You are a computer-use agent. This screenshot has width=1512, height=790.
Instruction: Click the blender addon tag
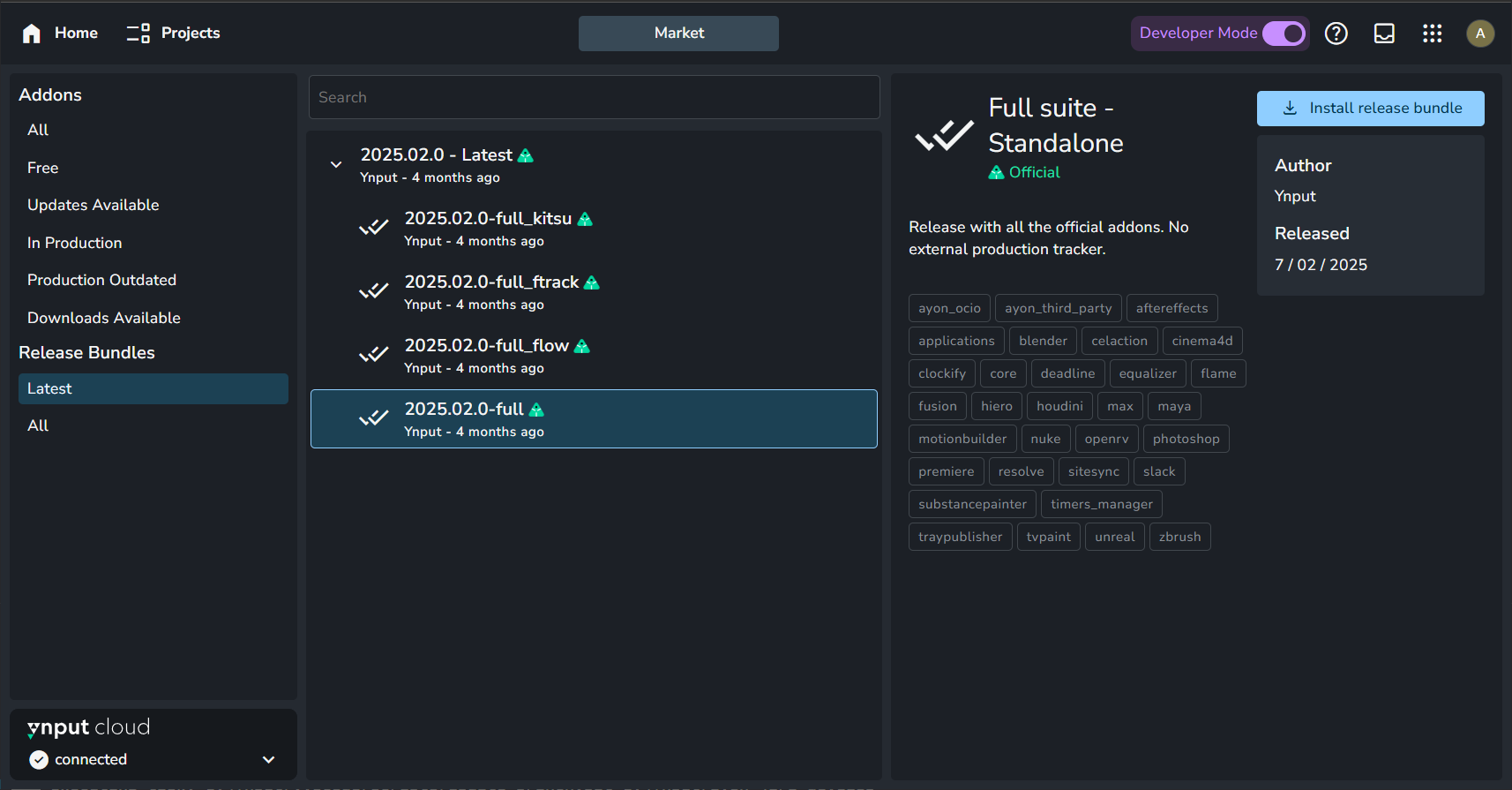tap(1043, 341)
